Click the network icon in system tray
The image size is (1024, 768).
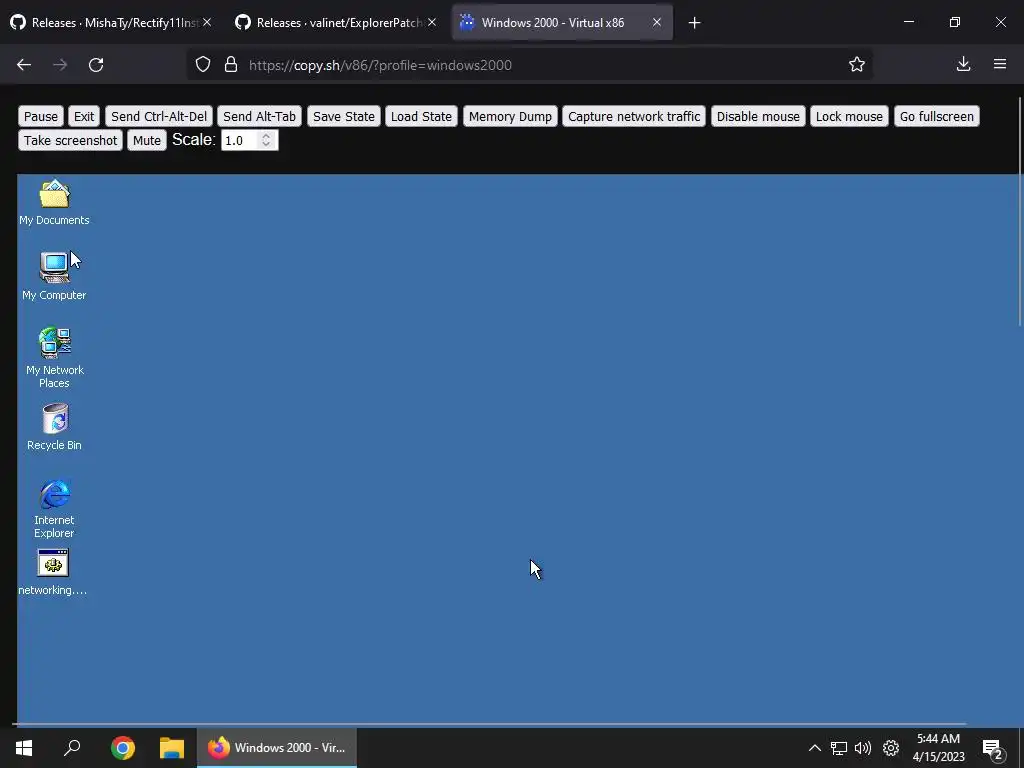point(839,748)
